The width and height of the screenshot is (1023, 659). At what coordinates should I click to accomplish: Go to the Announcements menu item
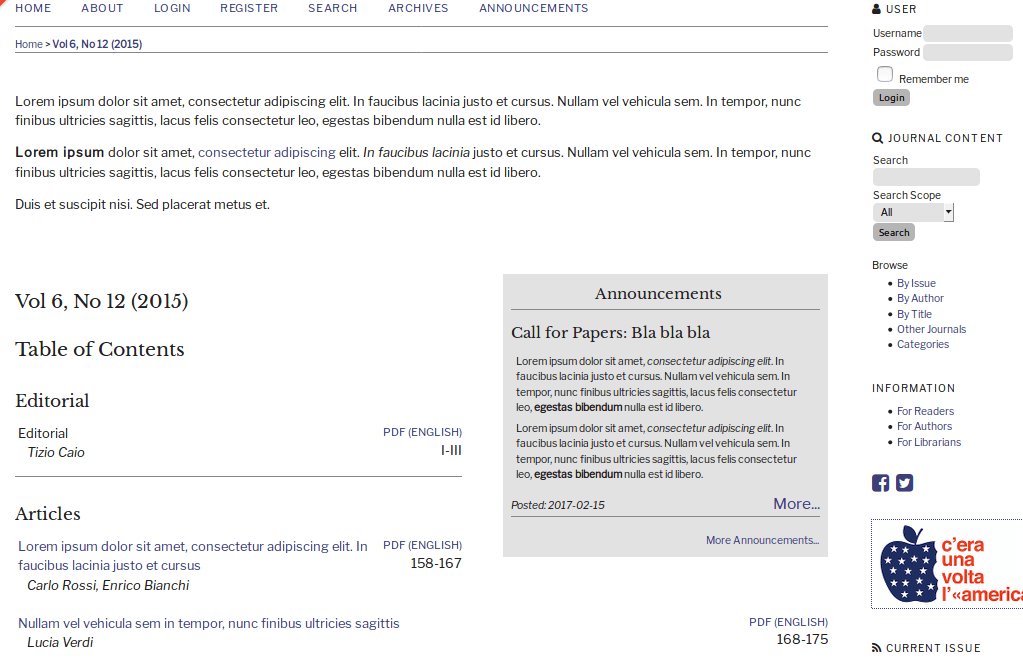tap(533, 7)
